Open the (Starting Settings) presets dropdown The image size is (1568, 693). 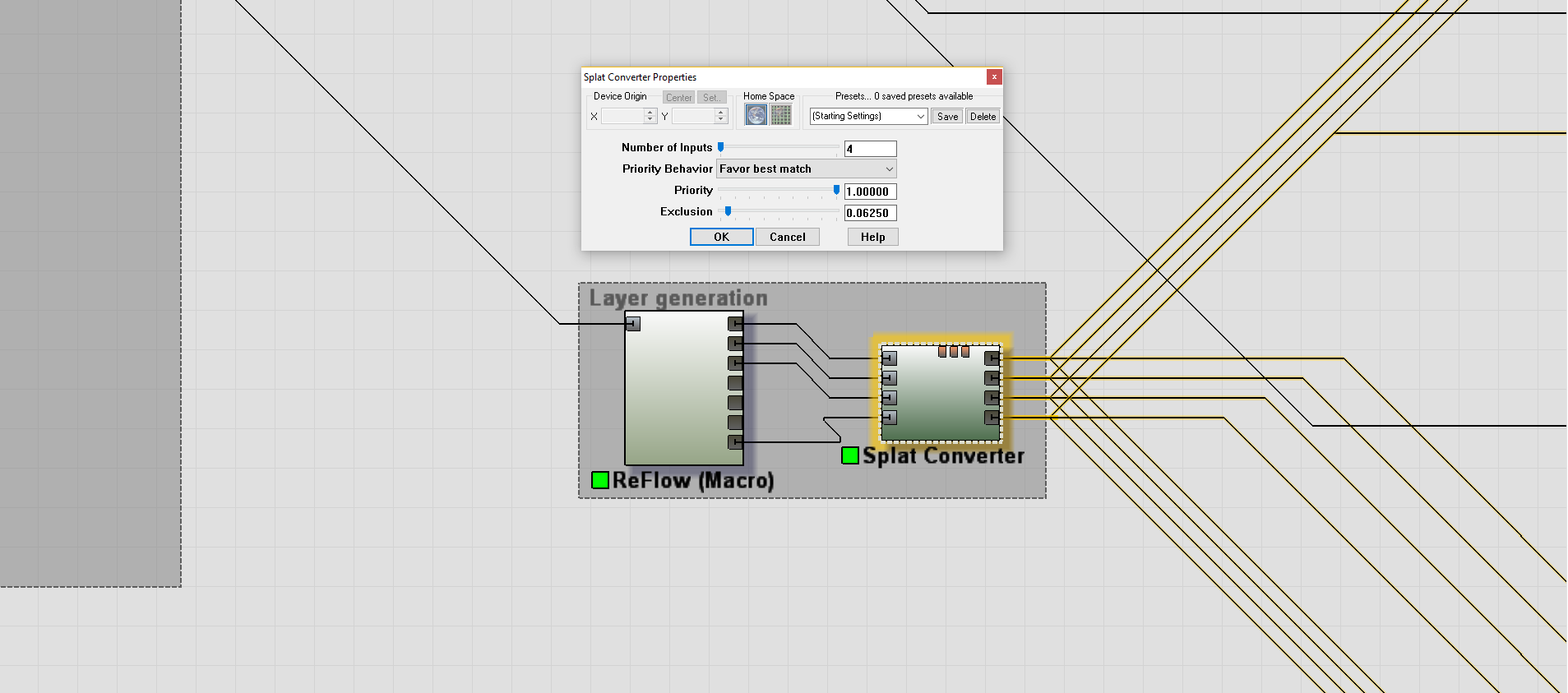click(x=868, y=117)
